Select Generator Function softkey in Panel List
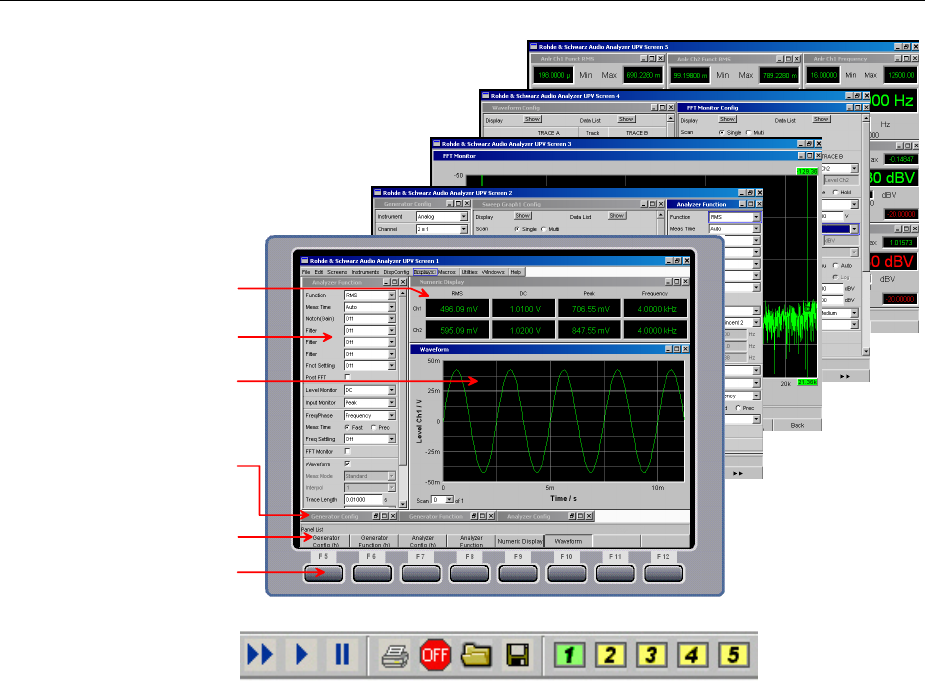Screen dimensions: 925x681 click(x=374, y=541)
